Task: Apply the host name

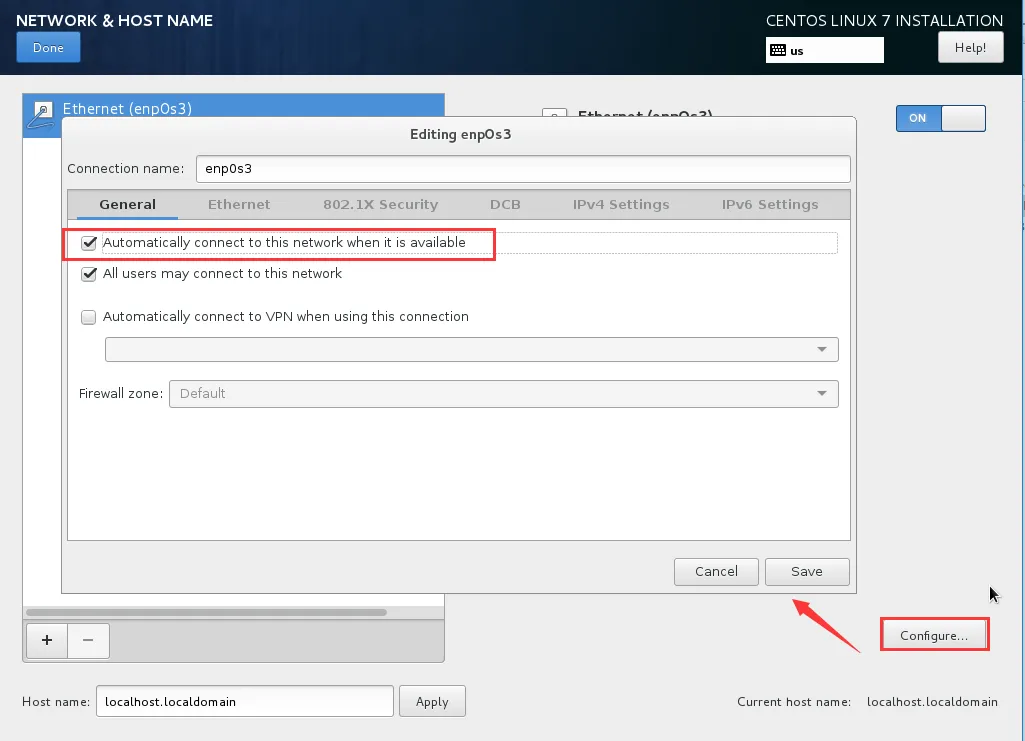Action: pos(432,702)
